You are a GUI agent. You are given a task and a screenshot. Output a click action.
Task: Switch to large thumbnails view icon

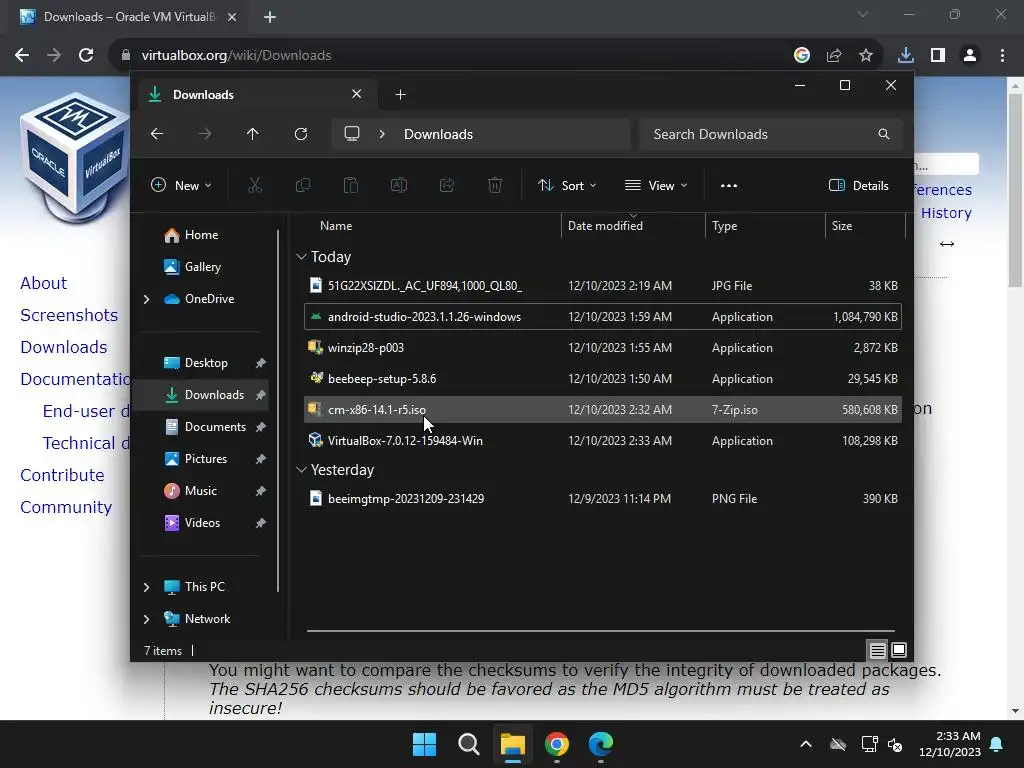coord(899,650)
